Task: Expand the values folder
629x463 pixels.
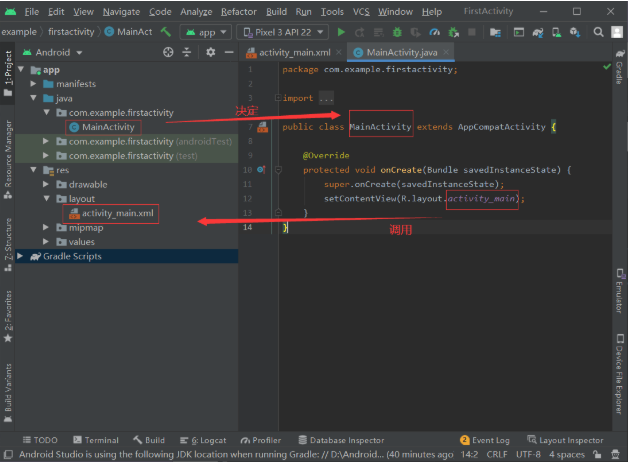Action: tap(46, 242)
